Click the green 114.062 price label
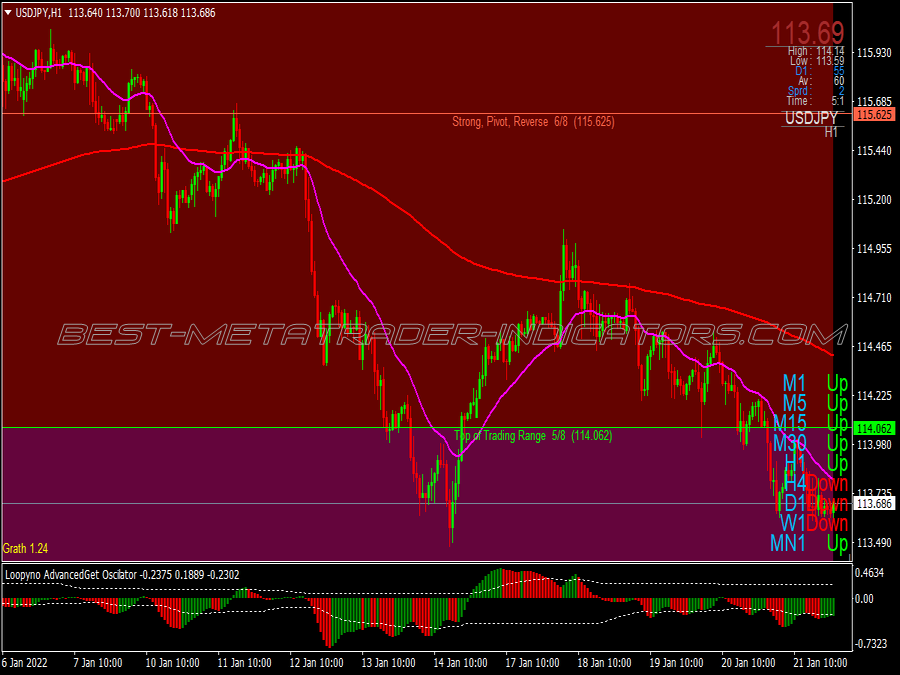 (x=874, y=428)
